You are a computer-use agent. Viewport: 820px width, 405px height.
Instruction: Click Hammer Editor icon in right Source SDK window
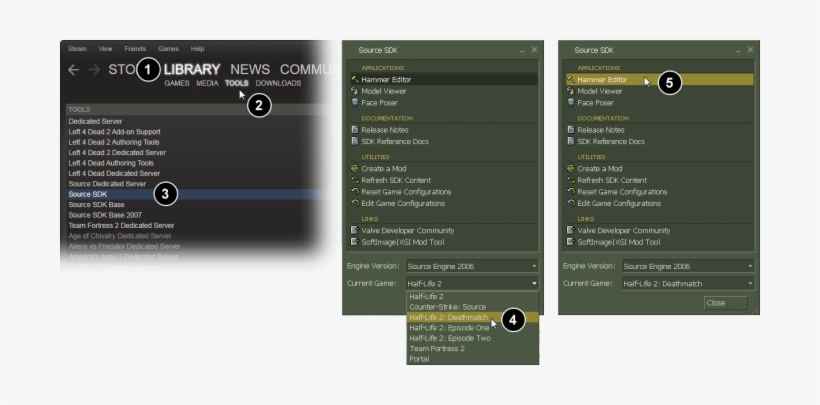point(571,80)
